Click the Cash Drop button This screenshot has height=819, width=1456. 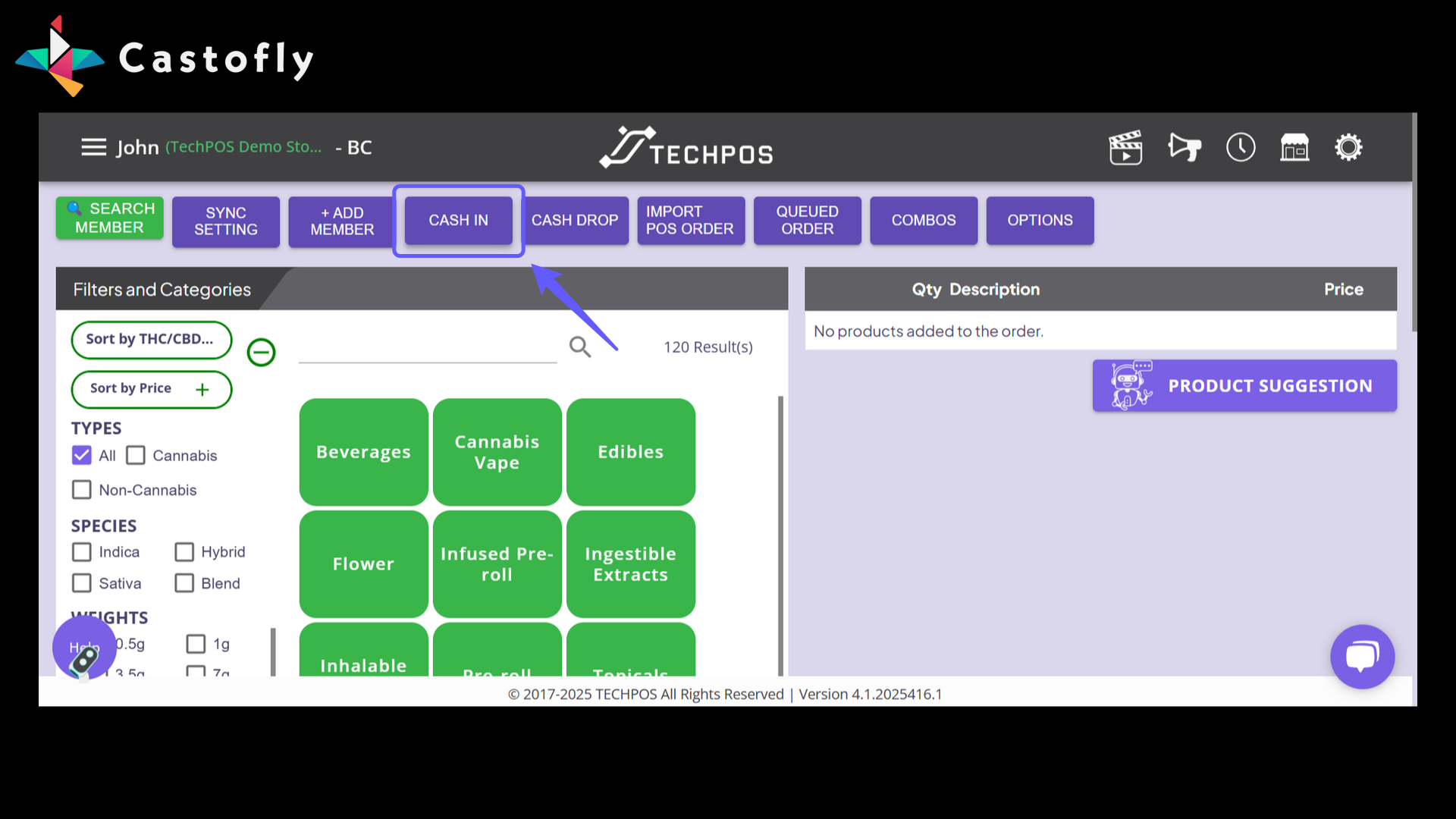point(575,221)
